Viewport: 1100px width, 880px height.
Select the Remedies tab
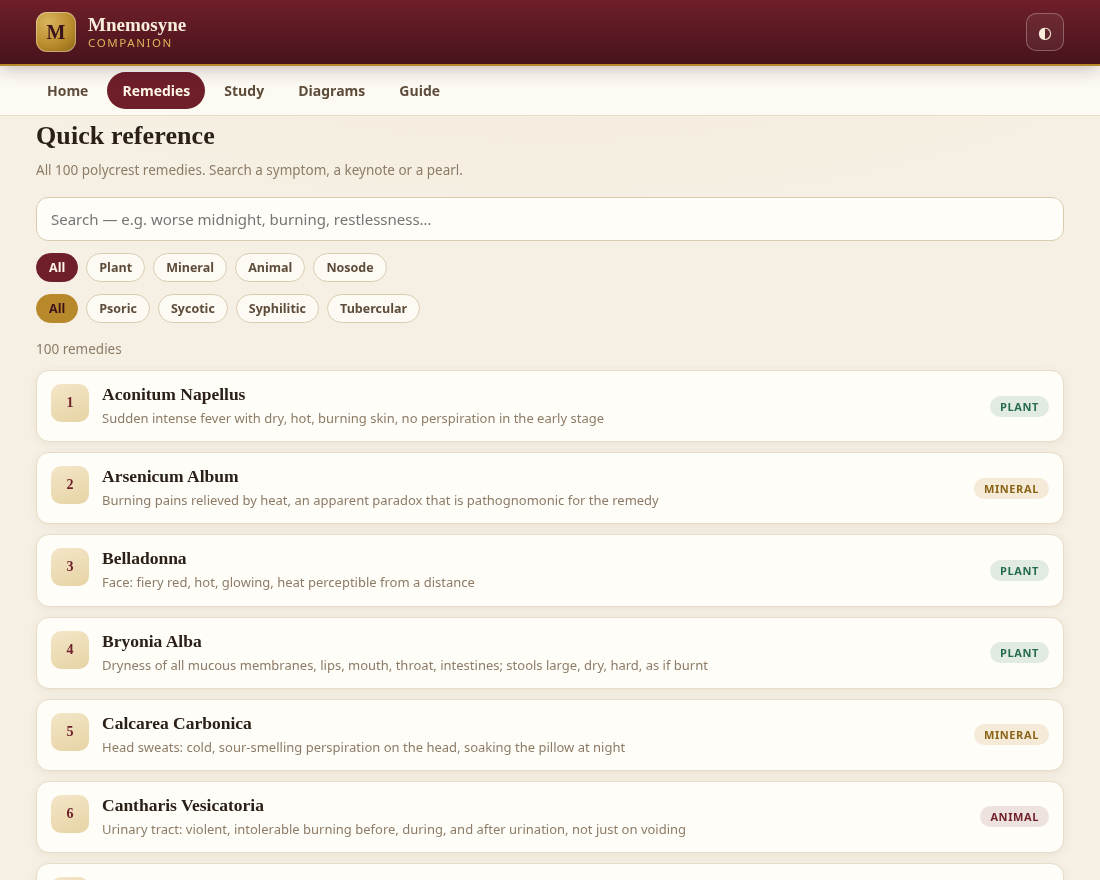(x=156, y=91)
